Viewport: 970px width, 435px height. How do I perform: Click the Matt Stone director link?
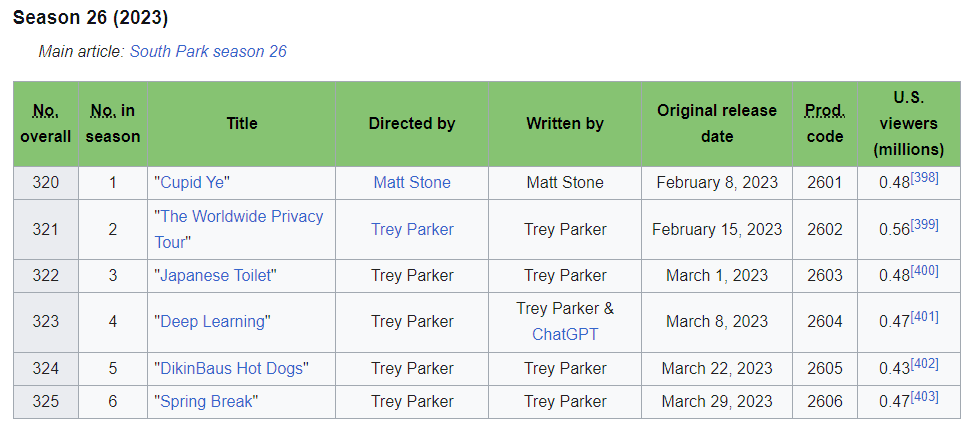click(x=412, y=182)
